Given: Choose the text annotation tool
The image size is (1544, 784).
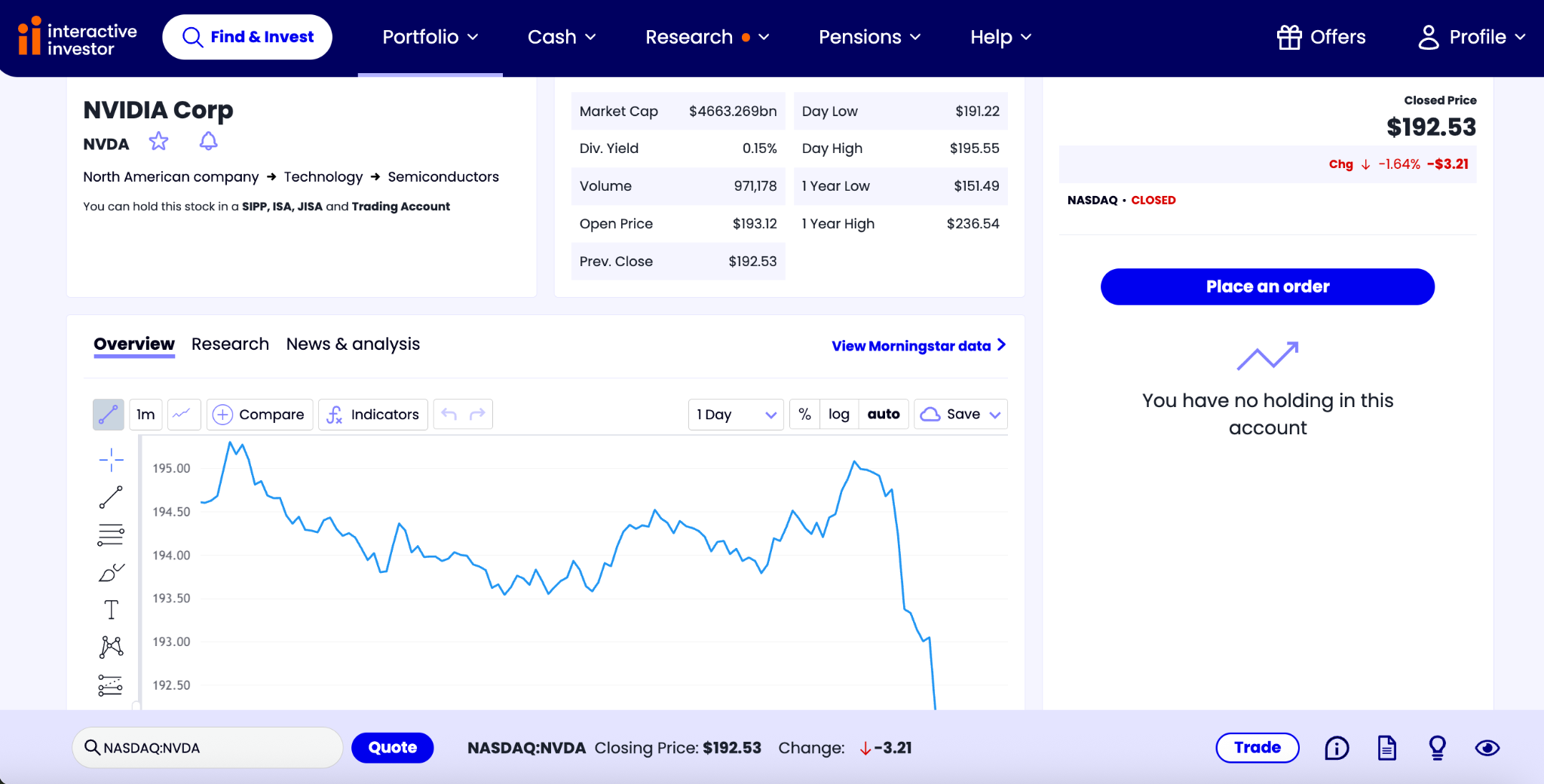Looking at the screenshot, I should pos(111,609).
